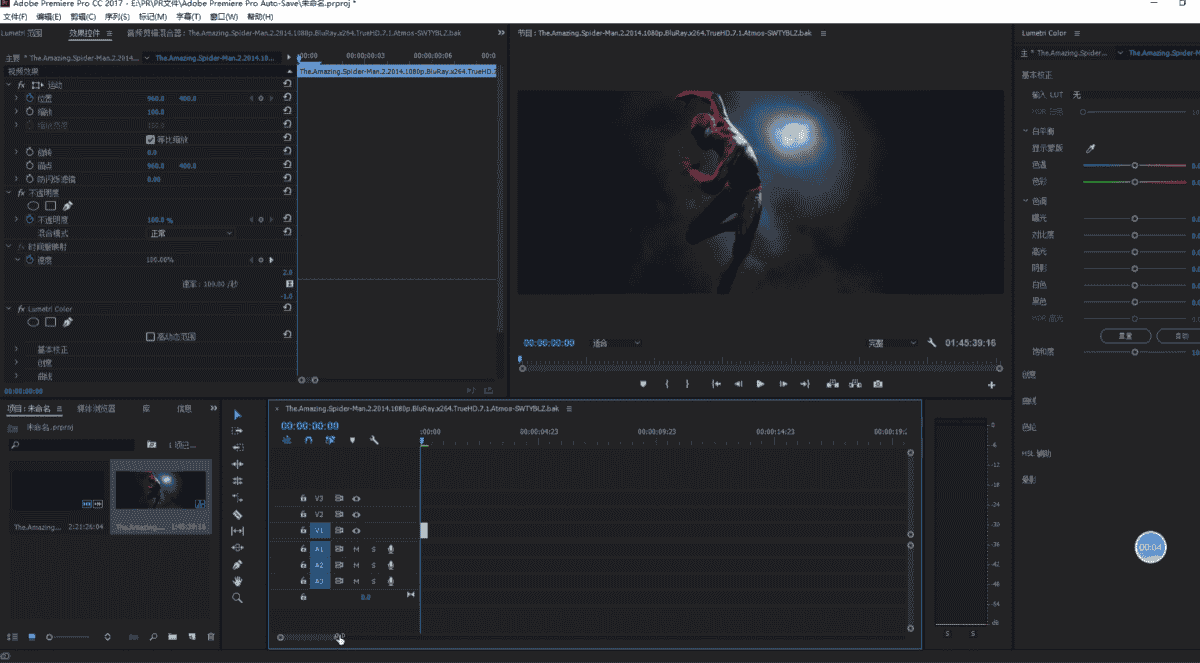
Task: Choose the Zoom tool magnifier
Action: tap(237, 598)
